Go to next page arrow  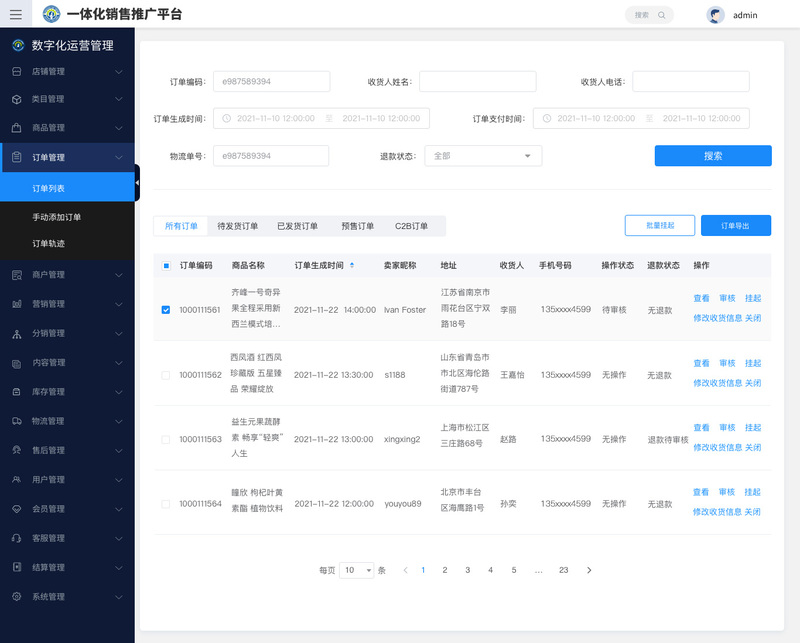(x=589, y=570)
